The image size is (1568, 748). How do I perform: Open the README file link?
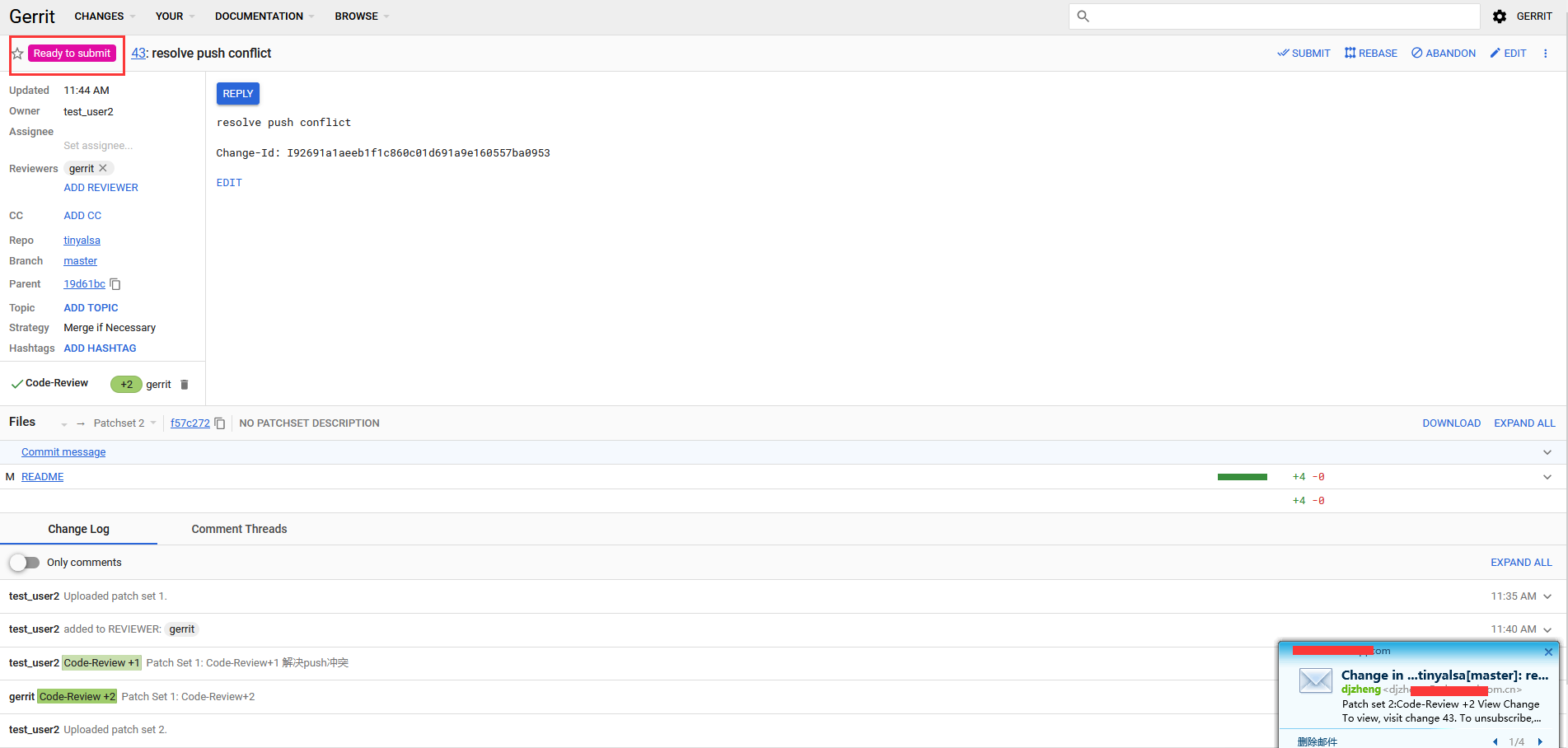pos(42,477)
